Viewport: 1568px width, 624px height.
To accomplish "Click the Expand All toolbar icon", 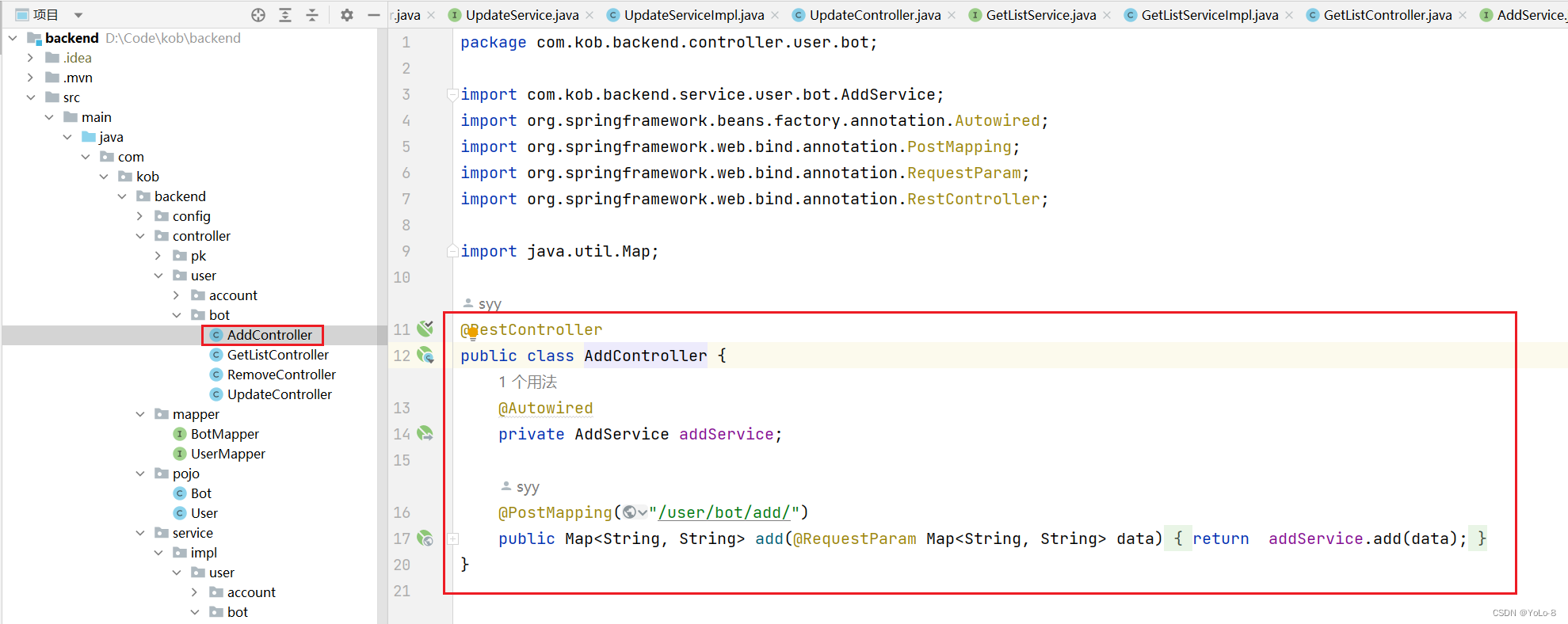I will 285,15.
